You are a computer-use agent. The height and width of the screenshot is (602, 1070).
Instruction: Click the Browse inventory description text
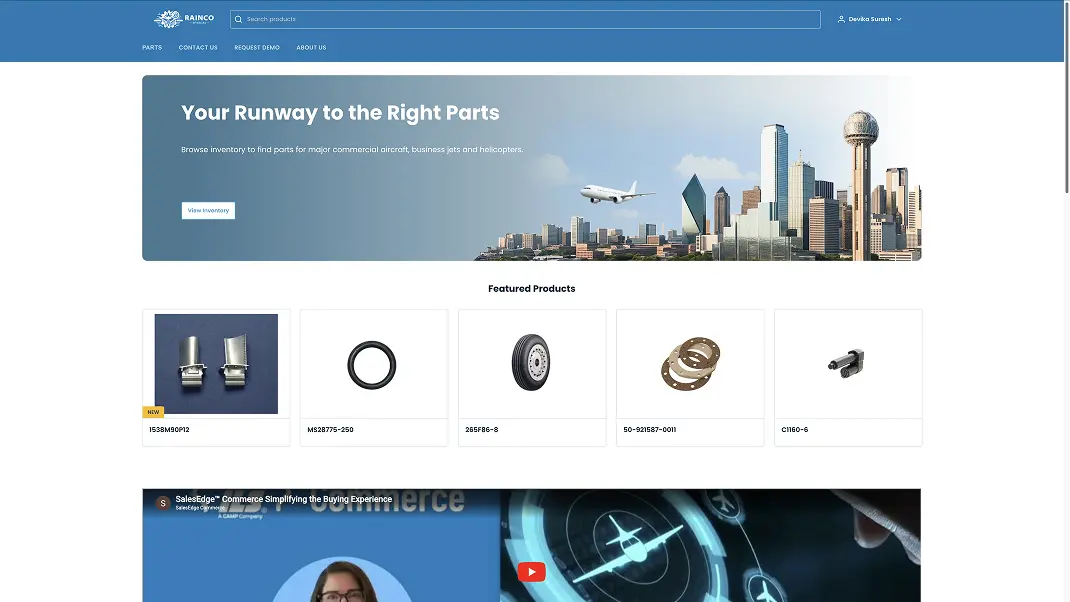pos(352,149)
